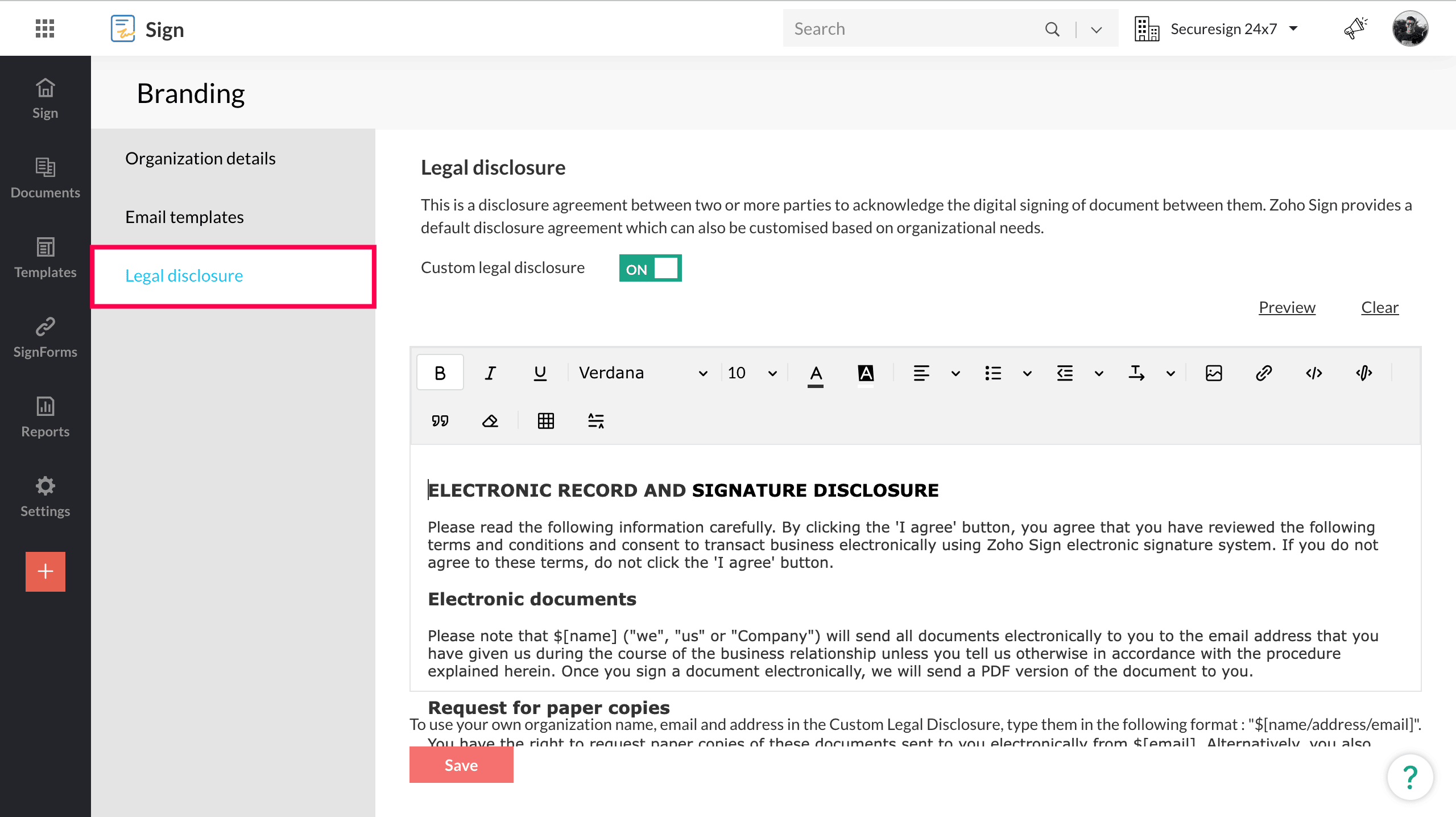Click the Save button

[461, 765]
